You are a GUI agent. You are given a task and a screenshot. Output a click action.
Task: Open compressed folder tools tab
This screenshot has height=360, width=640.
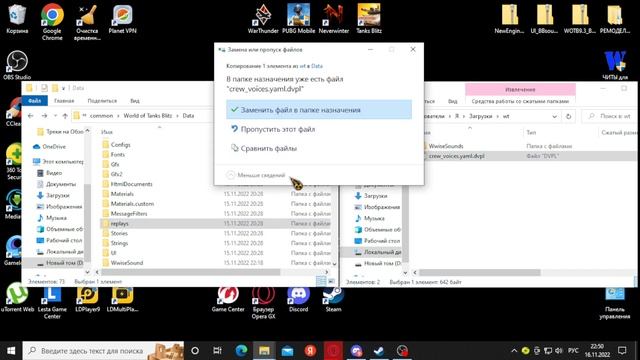(x=520, y=101)
